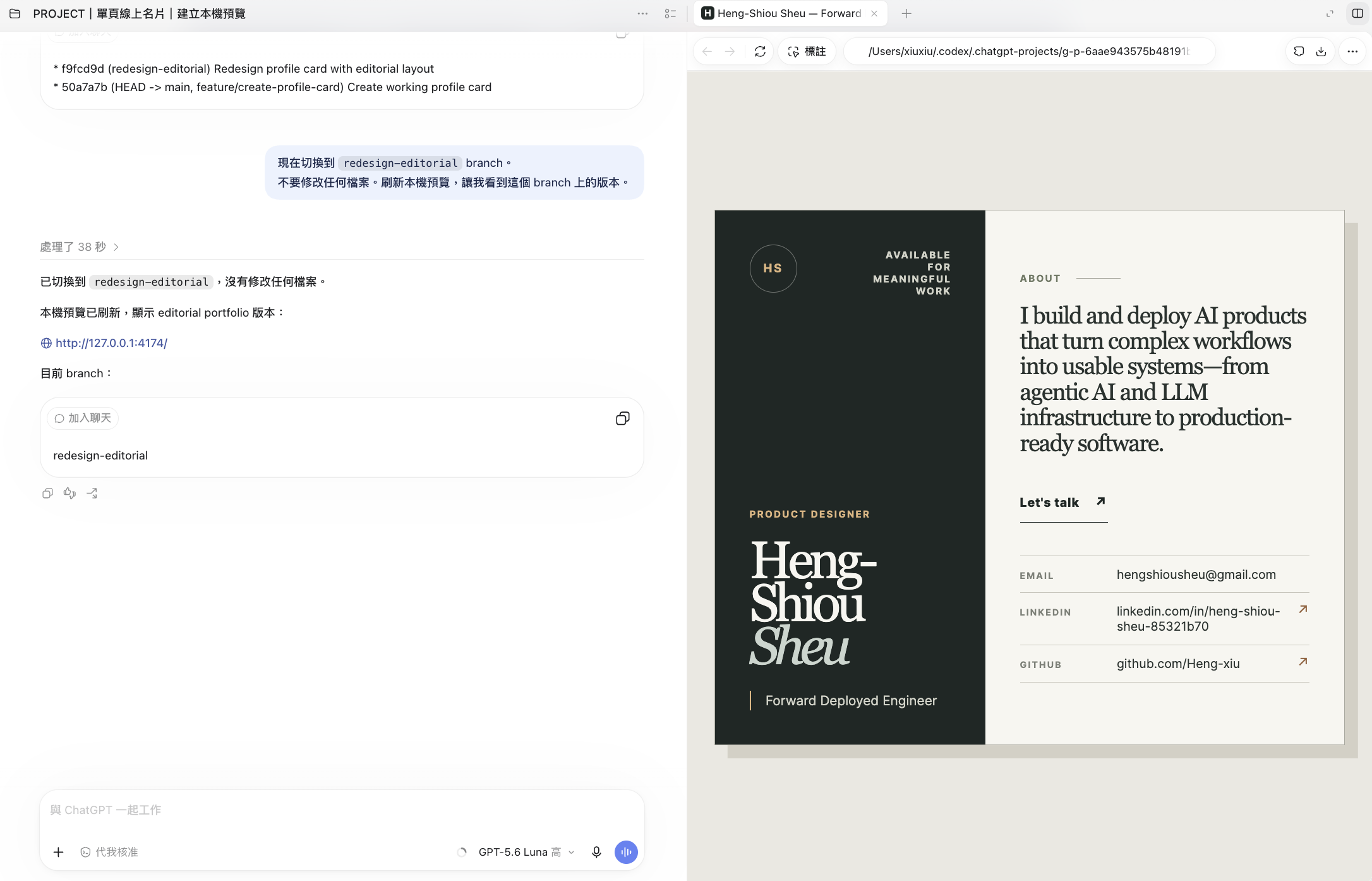Copy the redesign-editorial code block

tap(622, 418)
